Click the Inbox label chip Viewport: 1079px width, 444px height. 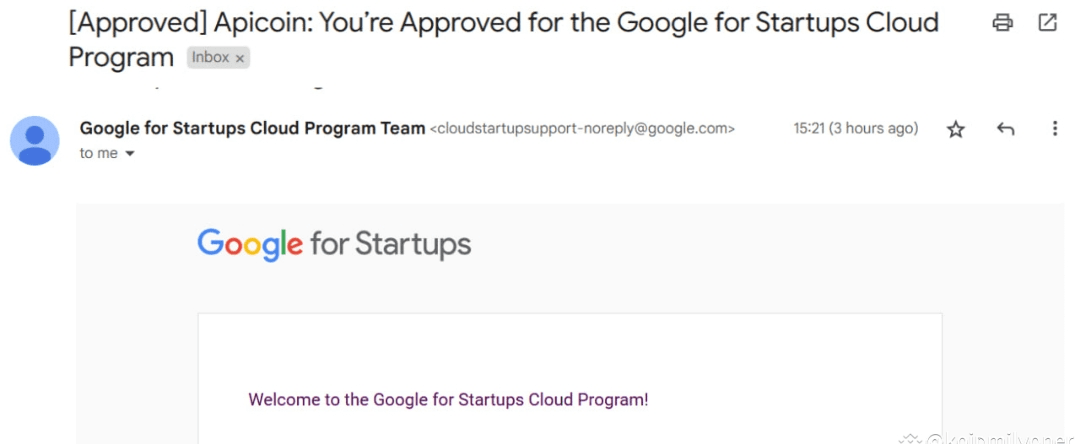210,58
